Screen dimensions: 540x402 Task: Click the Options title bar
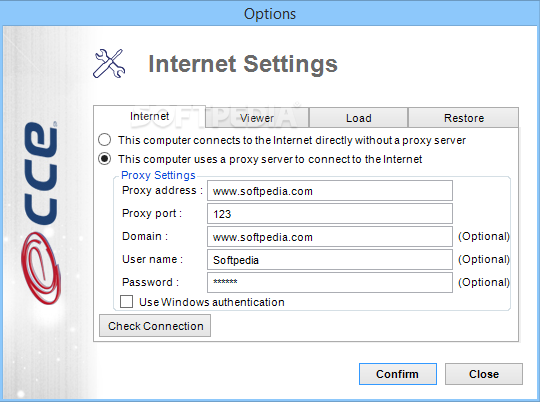270,13
